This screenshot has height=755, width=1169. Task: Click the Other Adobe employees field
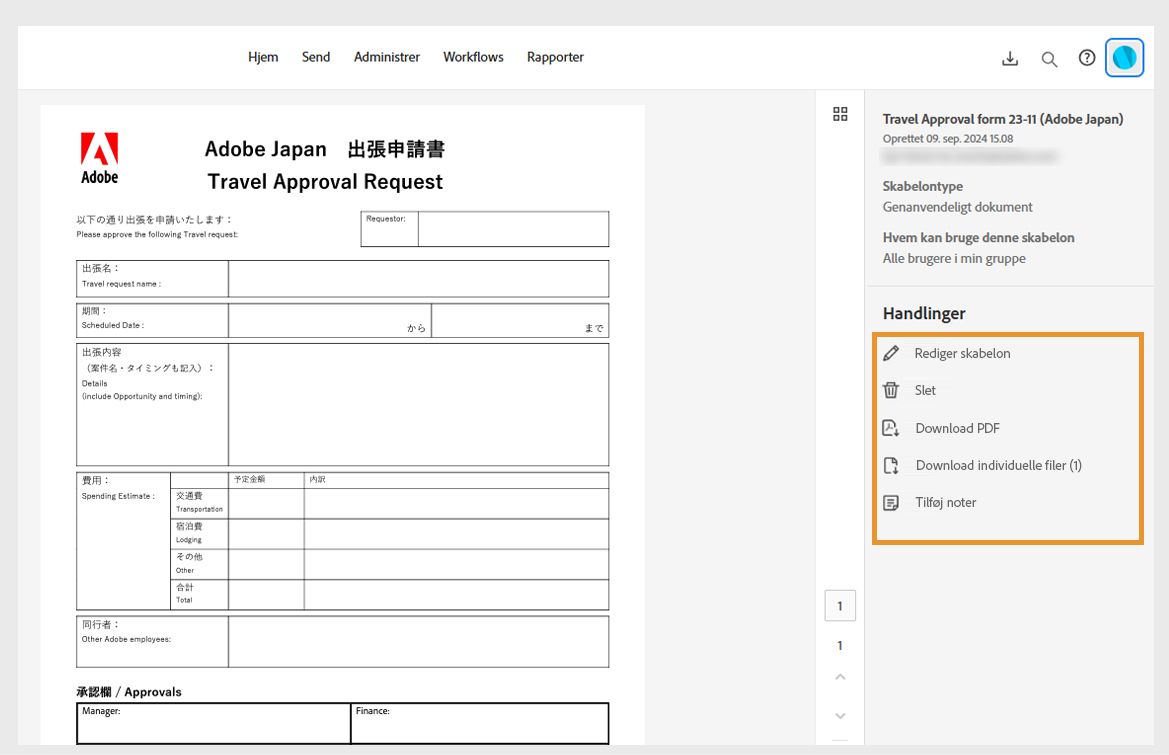[418, 642]
